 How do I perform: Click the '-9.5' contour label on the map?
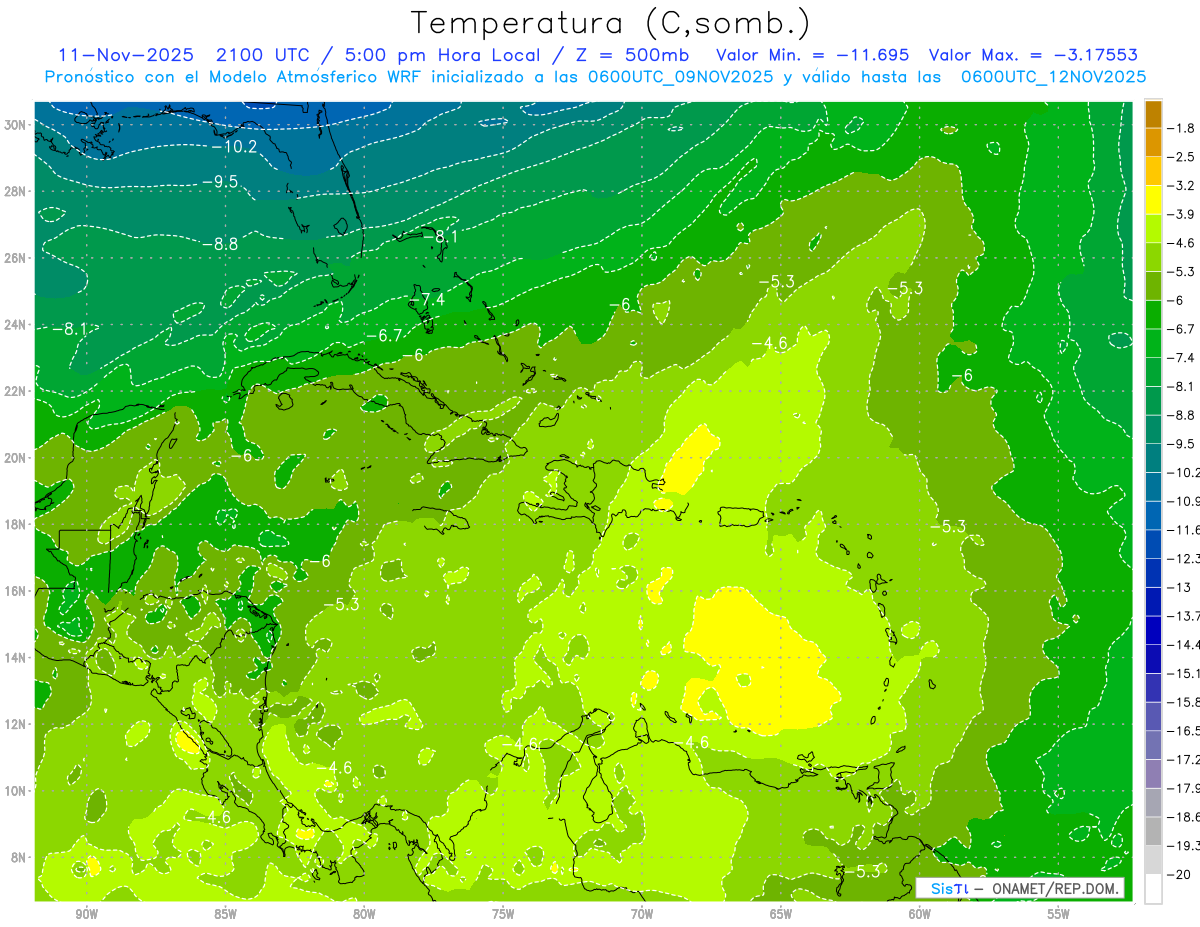click(x=219, y=181)
